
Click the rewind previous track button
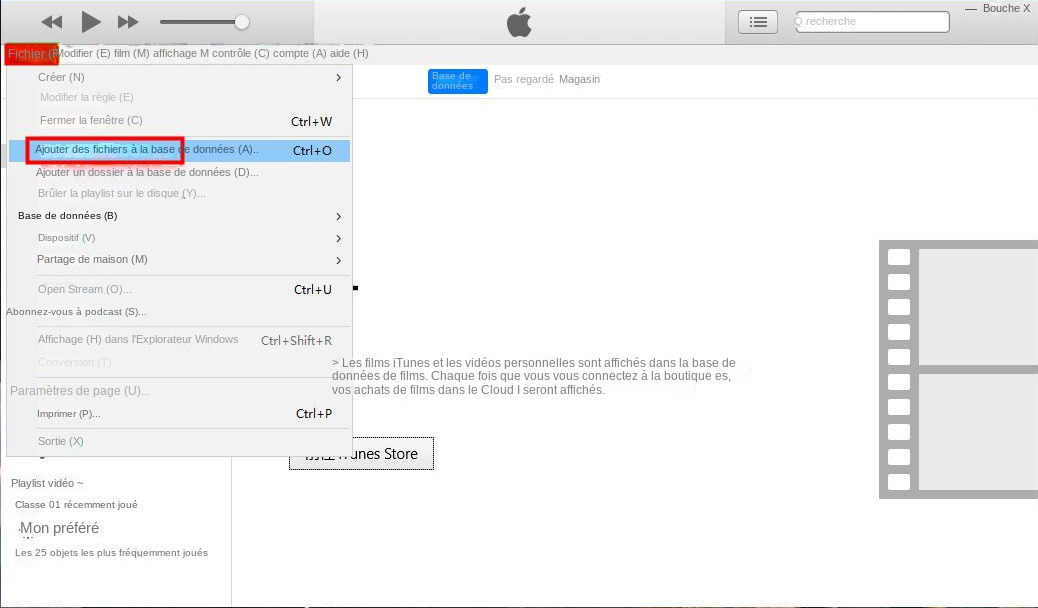[x=52, y=22]
